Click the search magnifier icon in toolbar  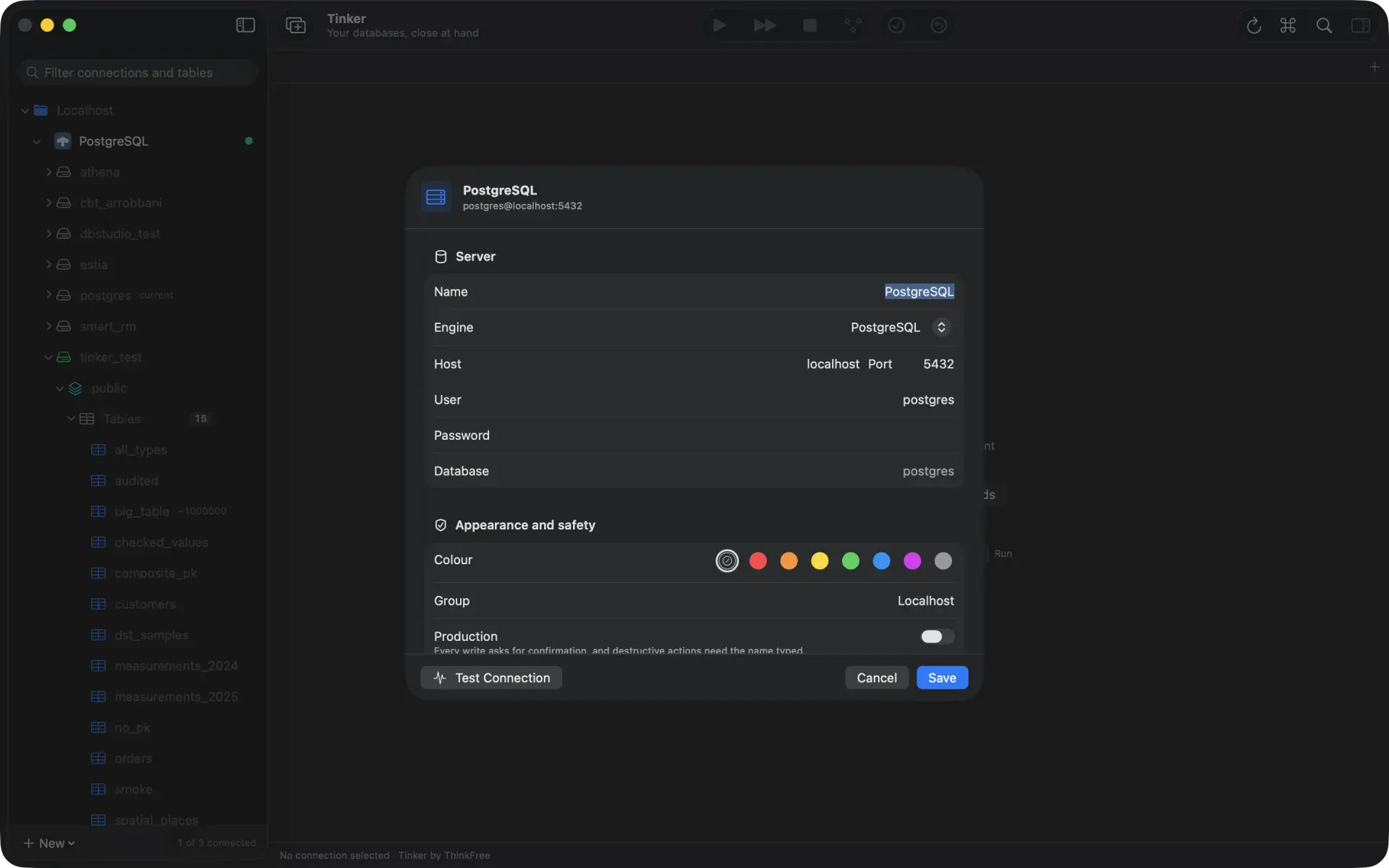[1324, 25]
